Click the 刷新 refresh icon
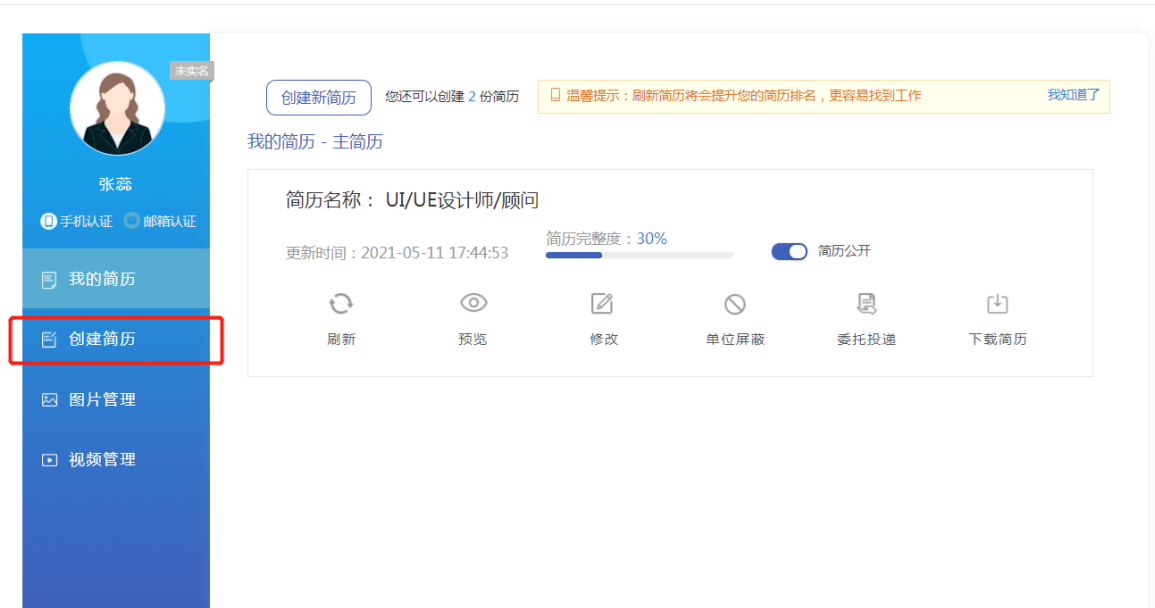Viewport: 1155px width, 608px height. pyautogui.click(x=341, y=304)
